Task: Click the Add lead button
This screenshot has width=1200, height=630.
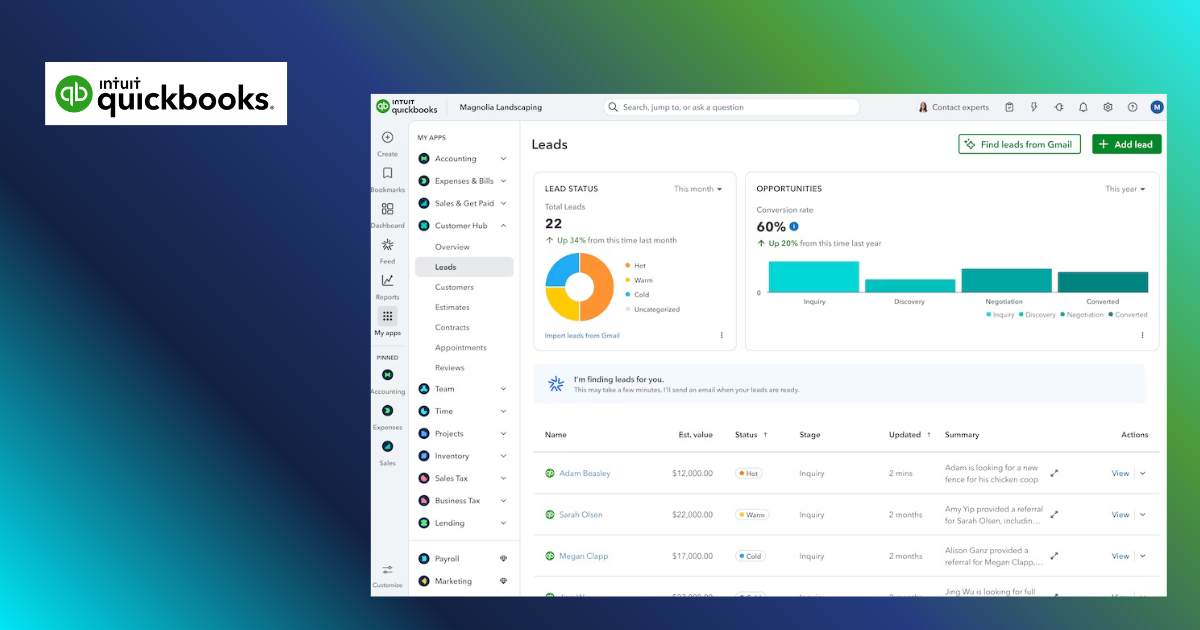Action: [x=1126, y=144]
